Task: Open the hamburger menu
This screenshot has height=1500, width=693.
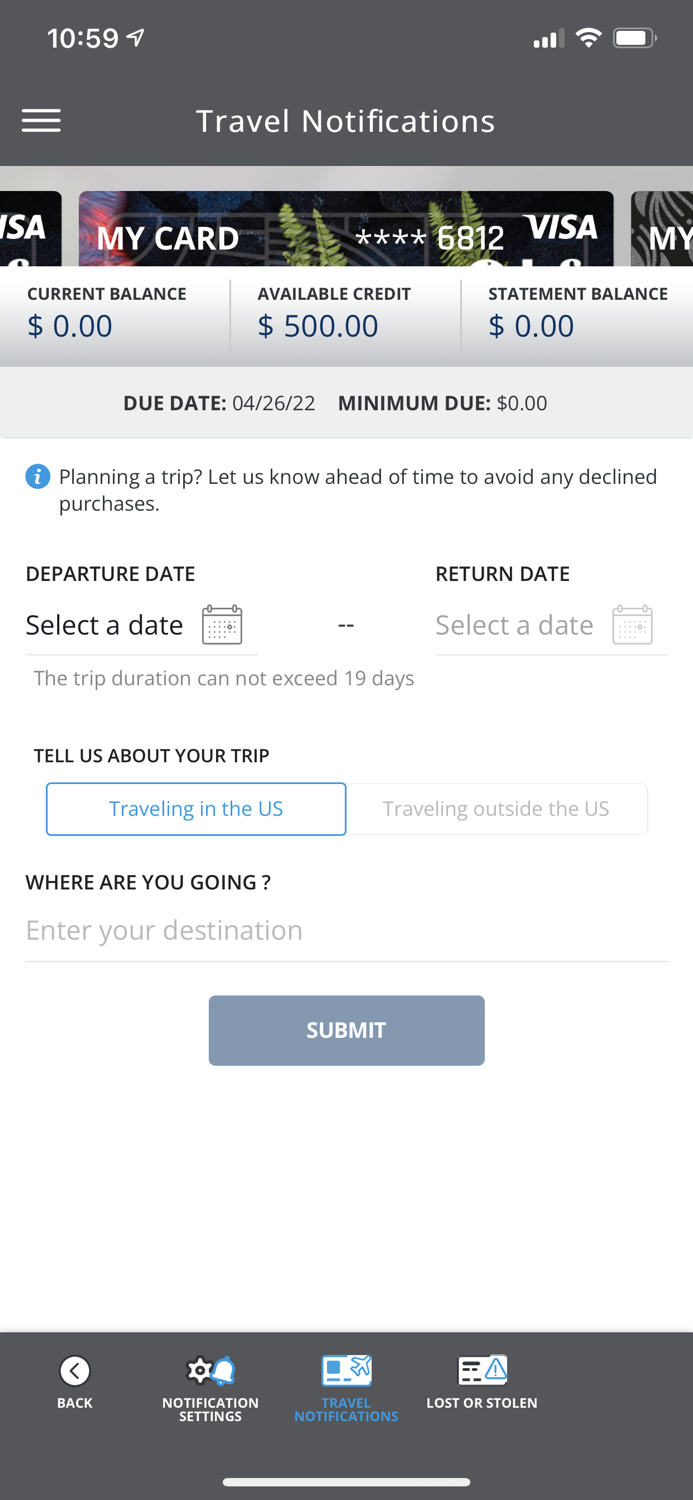Action: click(x=41, y=121)
